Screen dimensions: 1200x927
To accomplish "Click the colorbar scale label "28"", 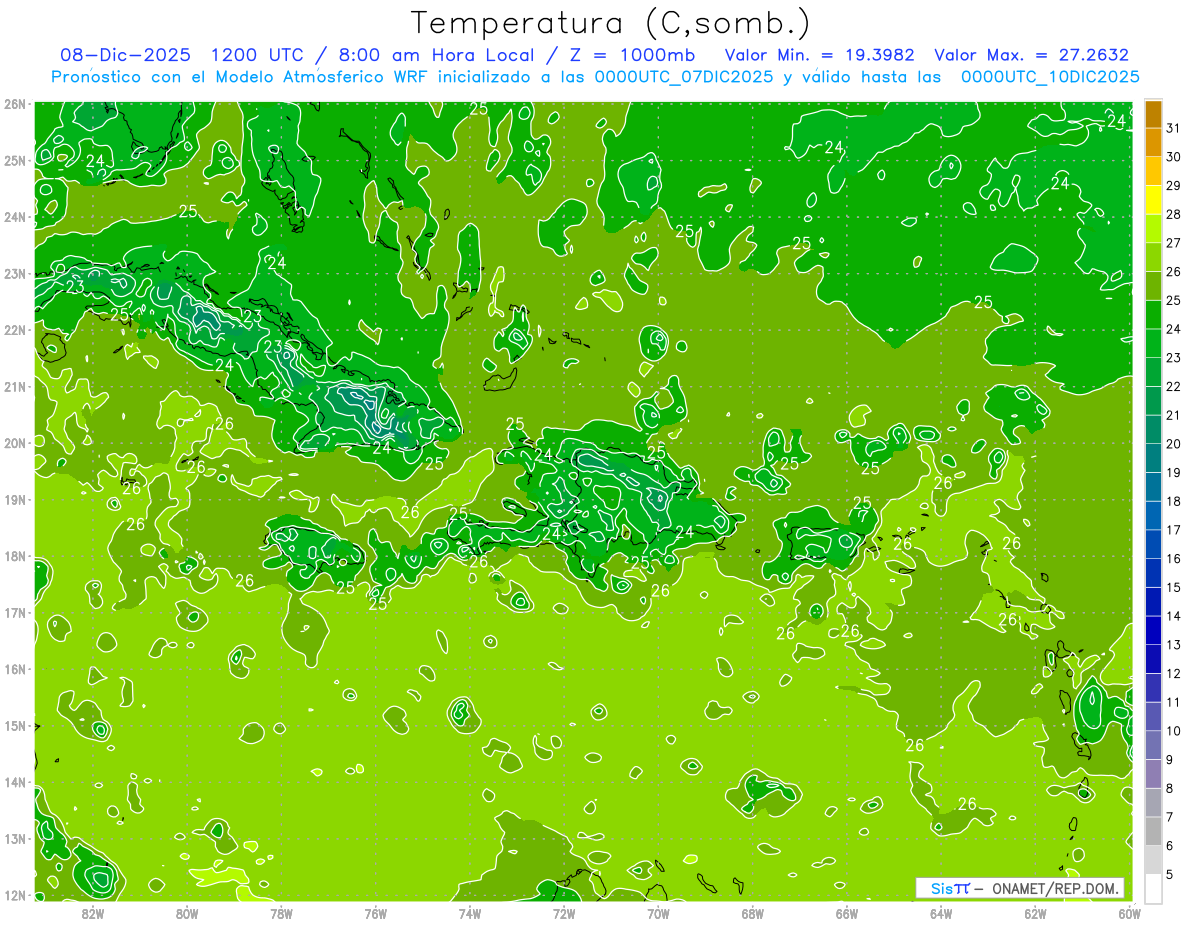I will pos(1174,214).
